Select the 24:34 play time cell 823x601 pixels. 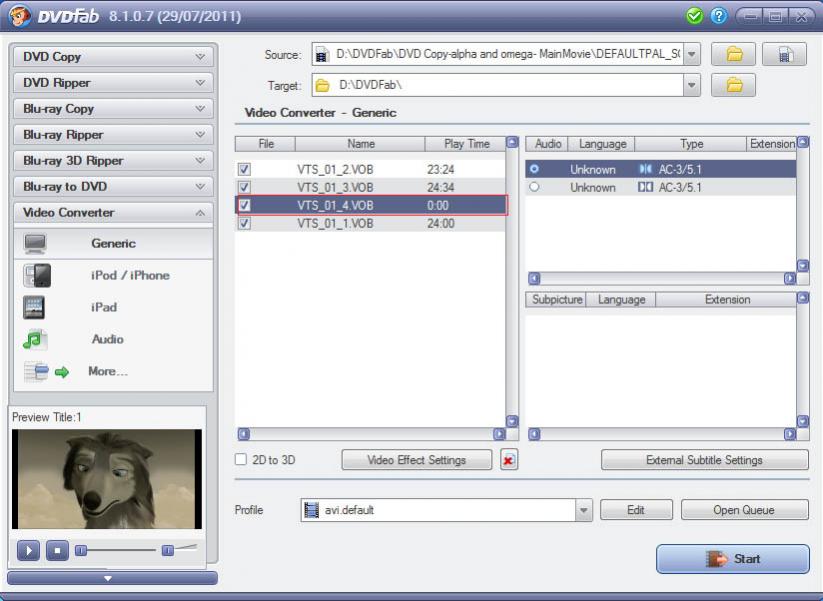[x=440, y=187]
